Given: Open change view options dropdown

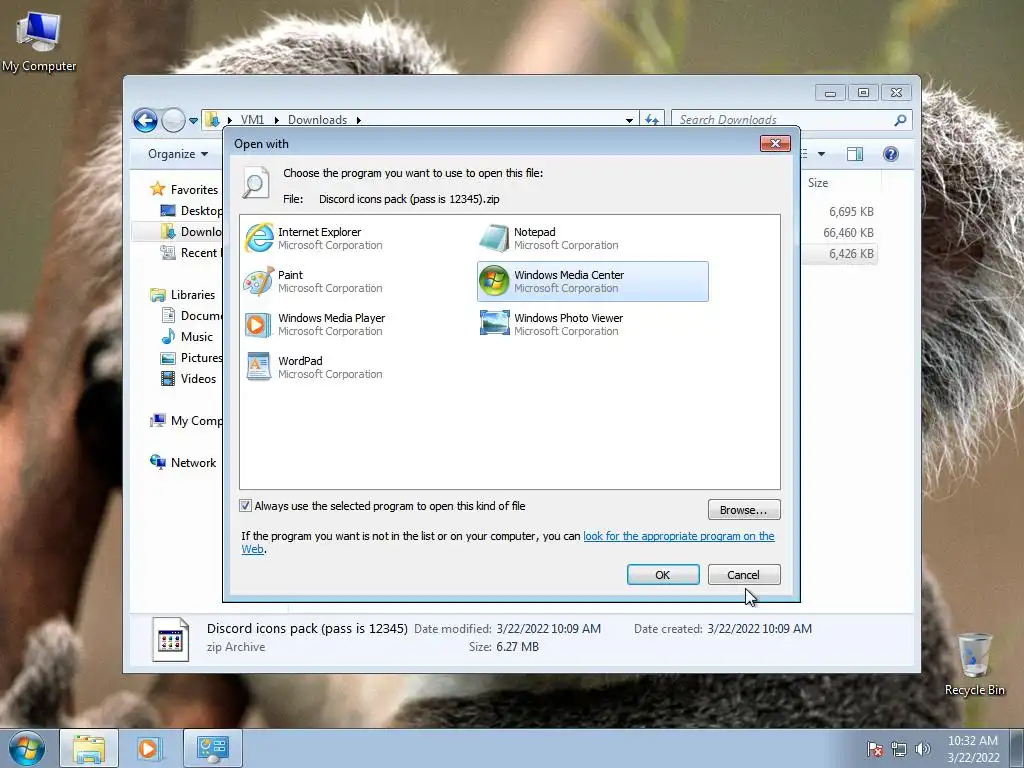Looking at the screenshot, I should [822, 154].
